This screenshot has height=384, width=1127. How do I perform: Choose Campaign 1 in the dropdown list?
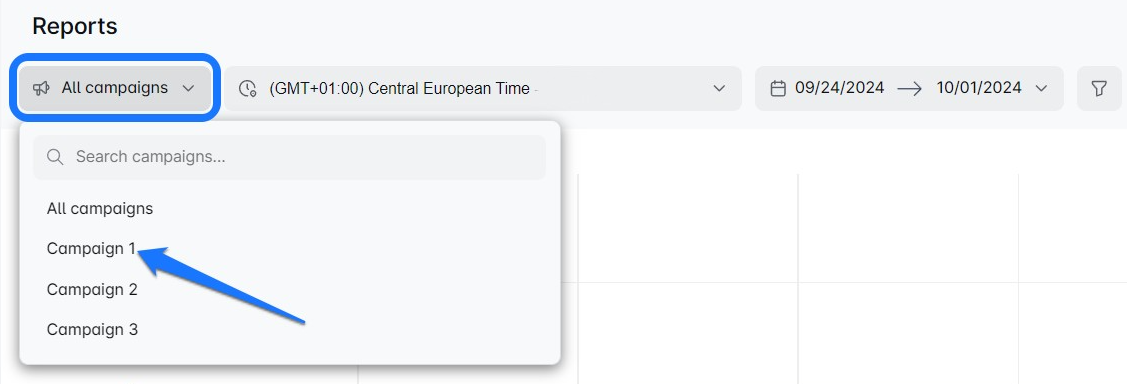coord(91,249)
